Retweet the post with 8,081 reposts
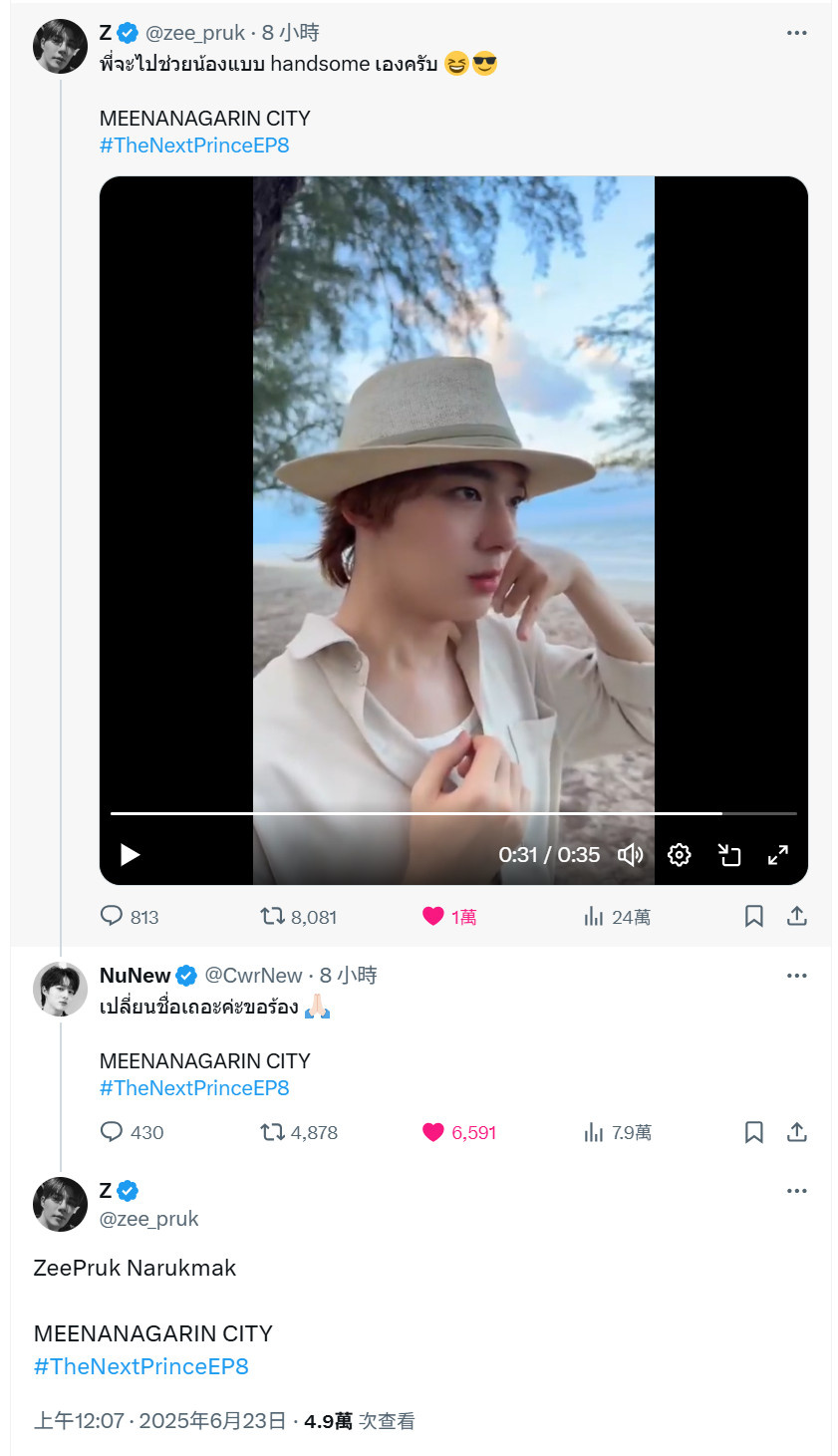Screen dimensions: 838x1456 coord(298,916)
